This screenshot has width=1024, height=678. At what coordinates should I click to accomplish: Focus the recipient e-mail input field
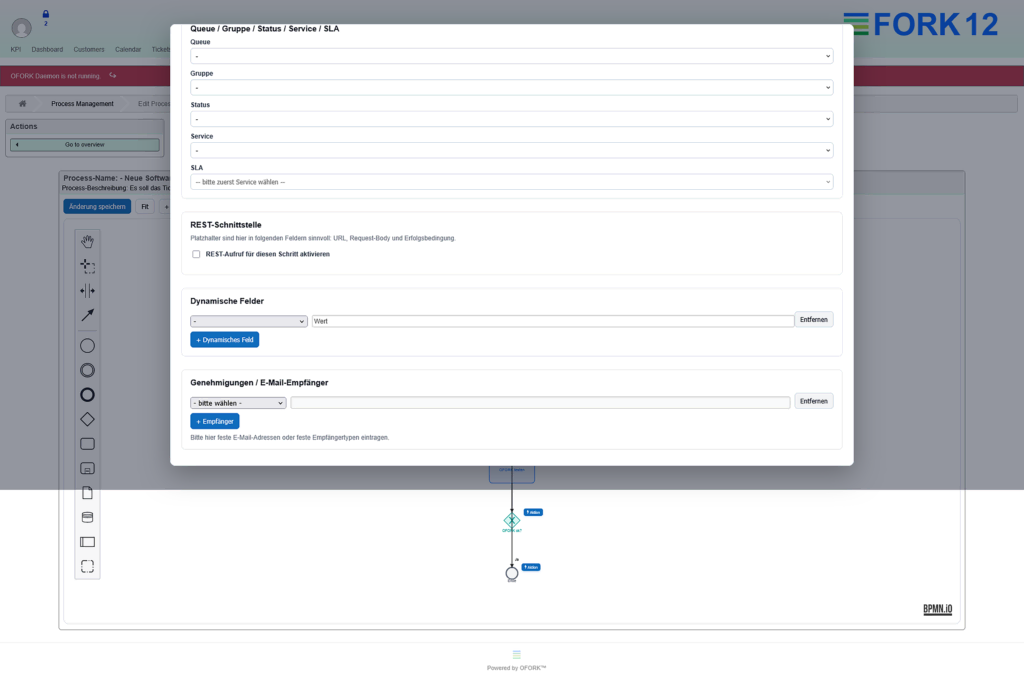[540, 403]
